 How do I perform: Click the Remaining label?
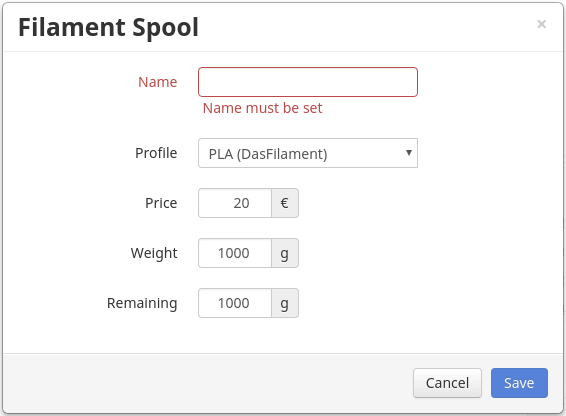click(142, 303)
